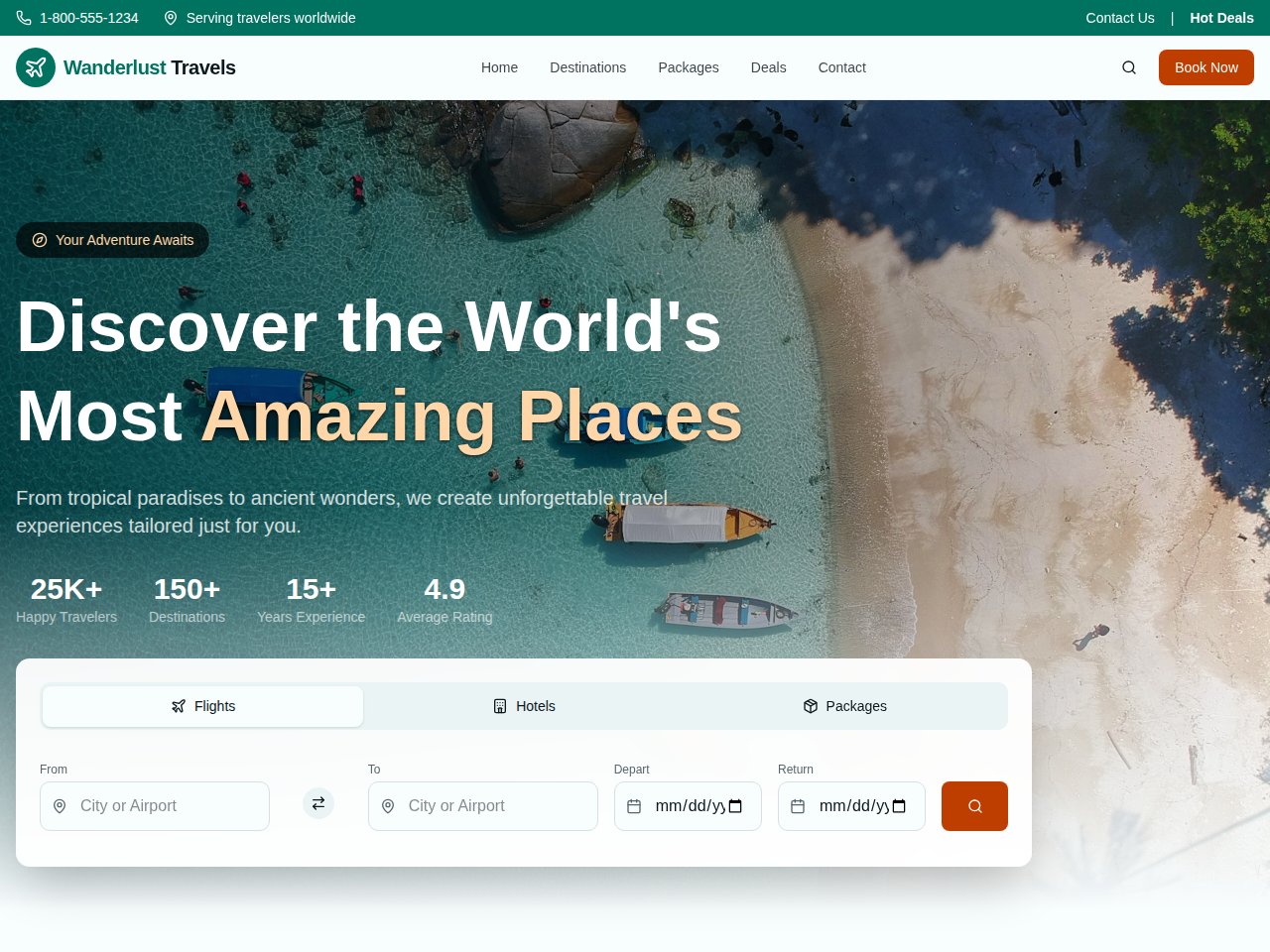
Task: Click the Wanderlust Travels brand name
Action: click(x=150, y=67)
